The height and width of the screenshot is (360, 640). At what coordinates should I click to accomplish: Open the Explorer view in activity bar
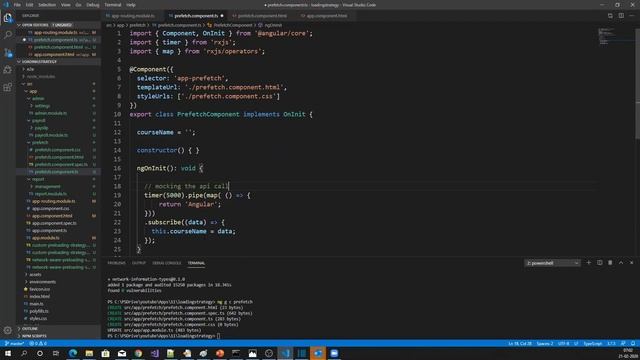click(8, 18)
